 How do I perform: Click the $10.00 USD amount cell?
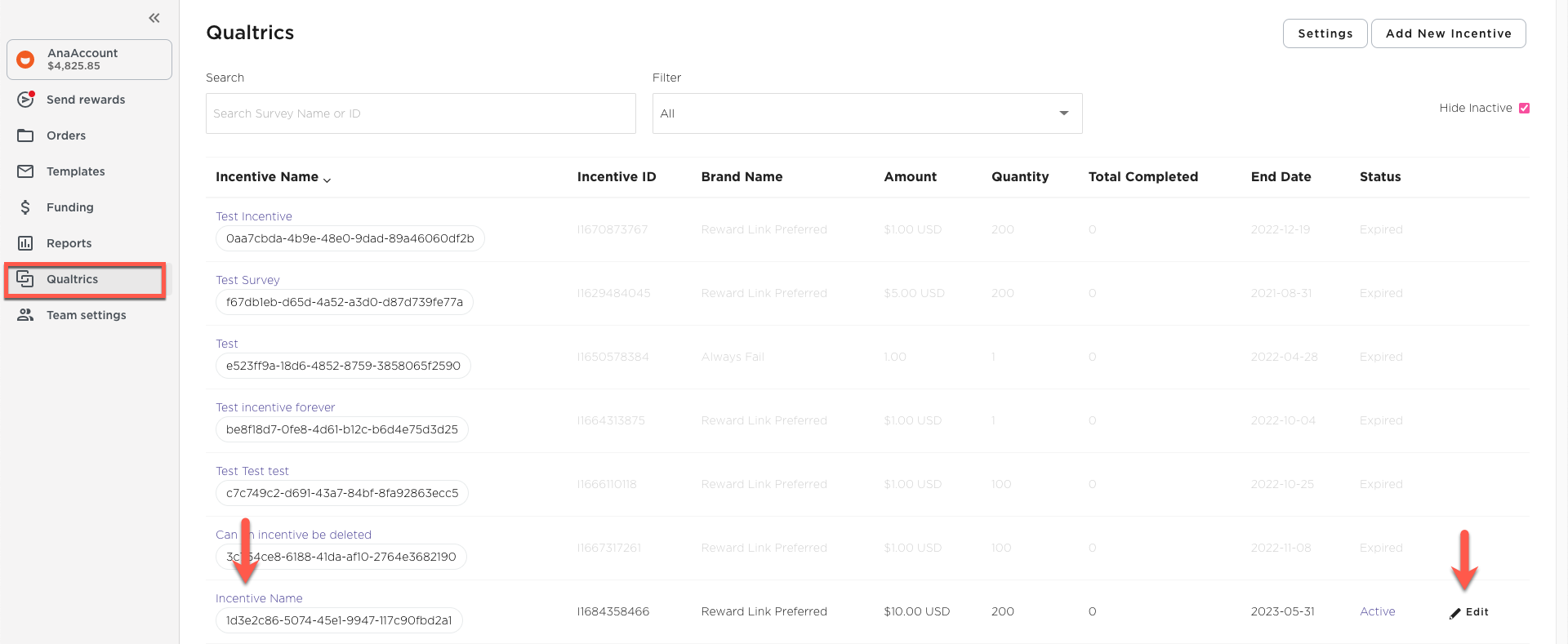[917, 611]
